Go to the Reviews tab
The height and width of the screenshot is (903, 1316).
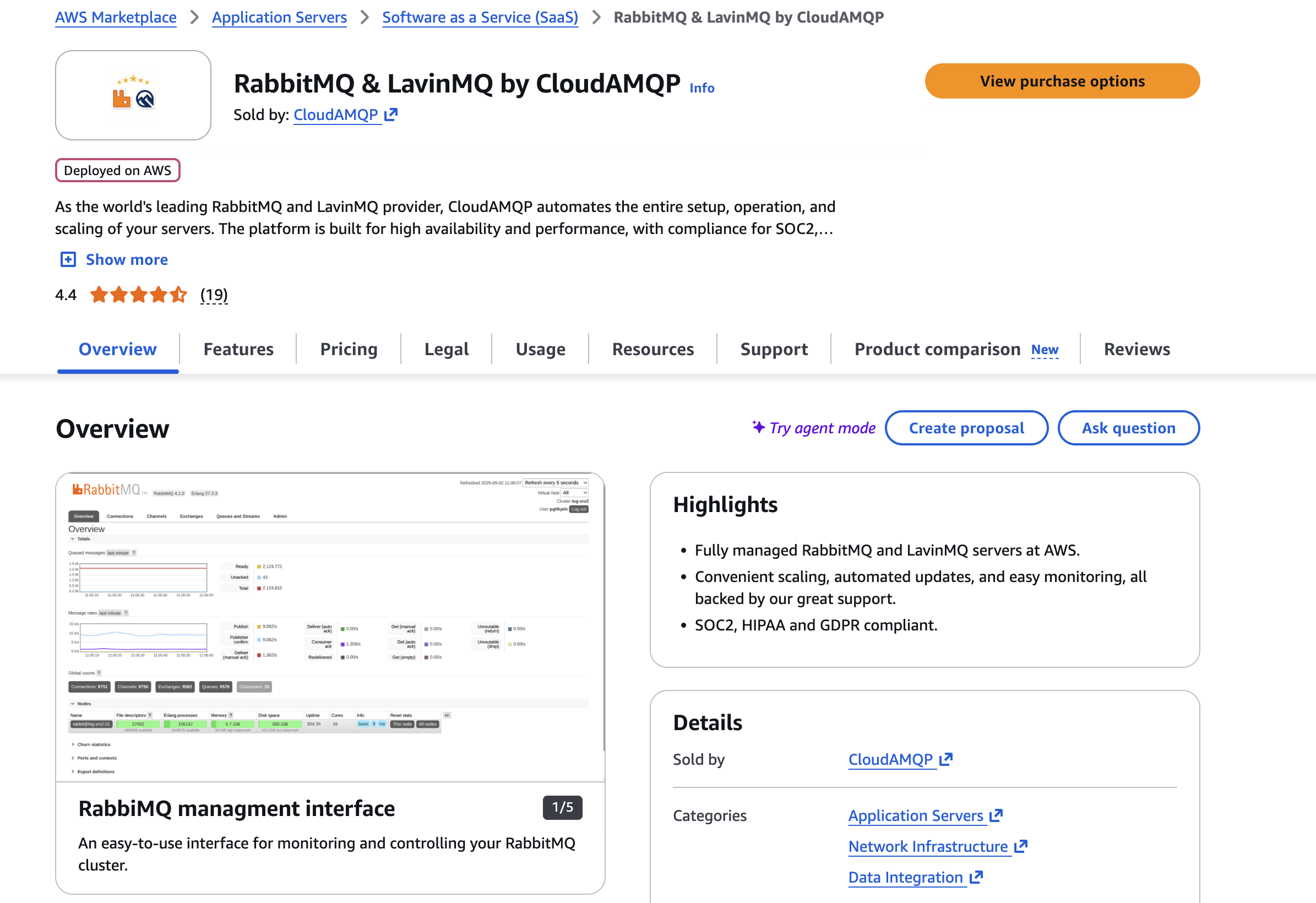coord(1136,349)
